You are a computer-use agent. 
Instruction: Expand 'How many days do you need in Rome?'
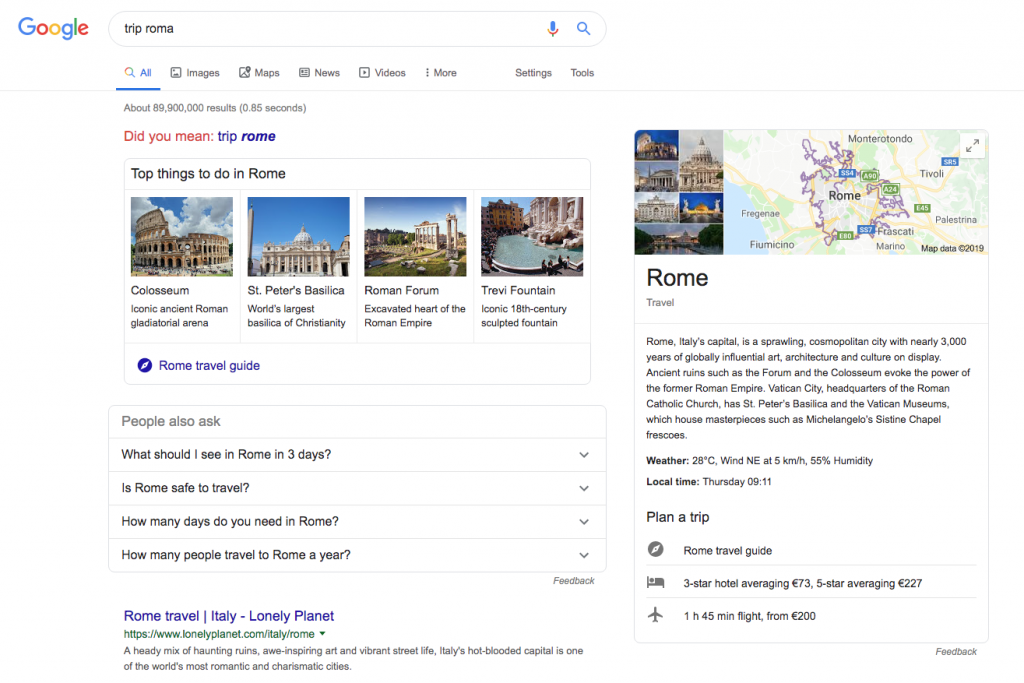pos(357,521)
